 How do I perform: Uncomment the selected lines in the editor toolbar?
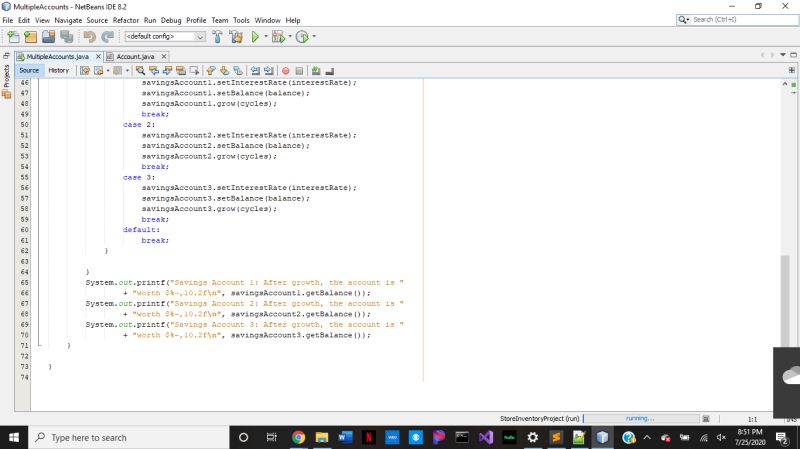coord(330,71)
